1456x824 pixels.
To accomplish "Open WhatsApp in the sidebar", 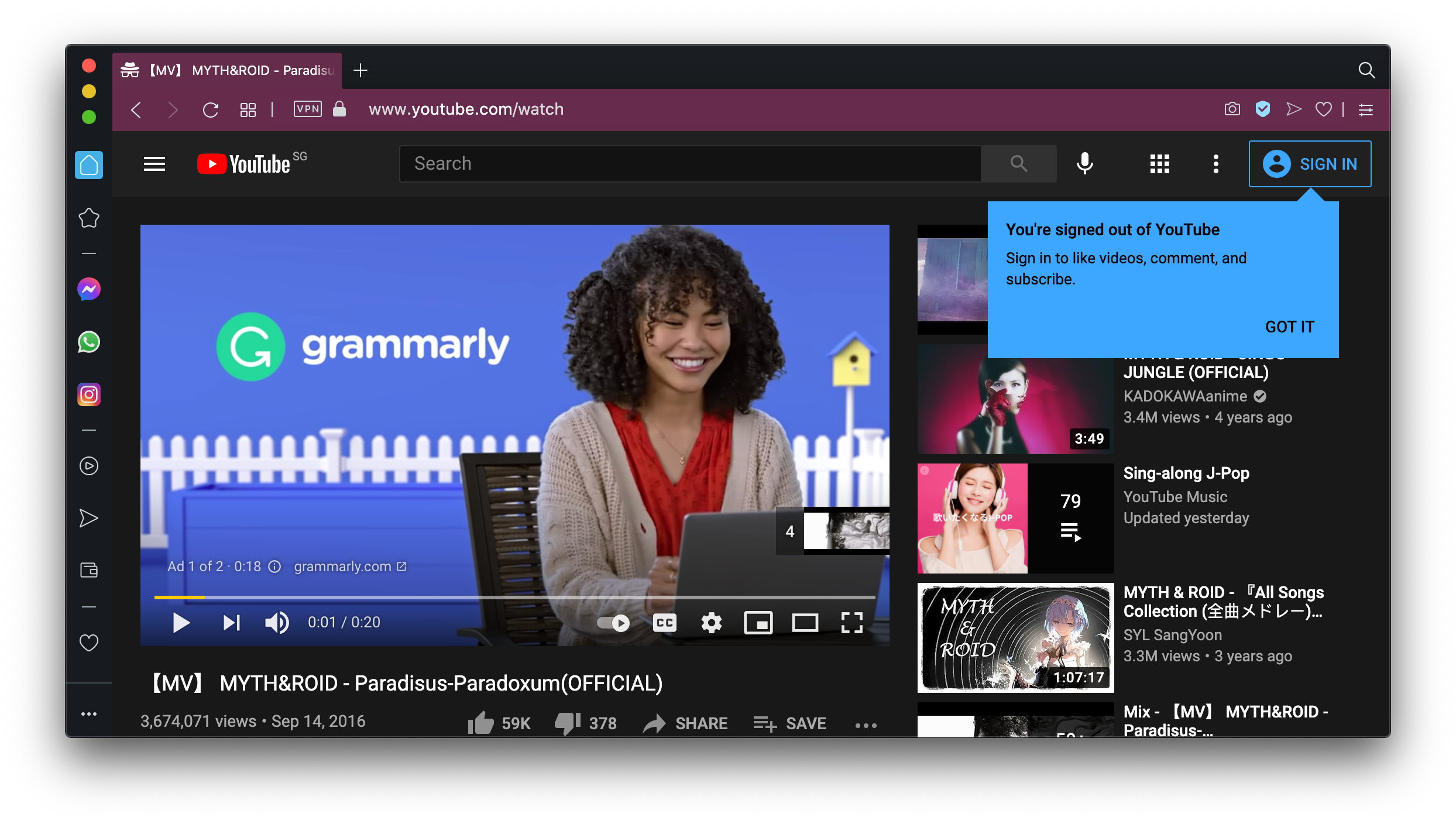I will coord(89,342).
